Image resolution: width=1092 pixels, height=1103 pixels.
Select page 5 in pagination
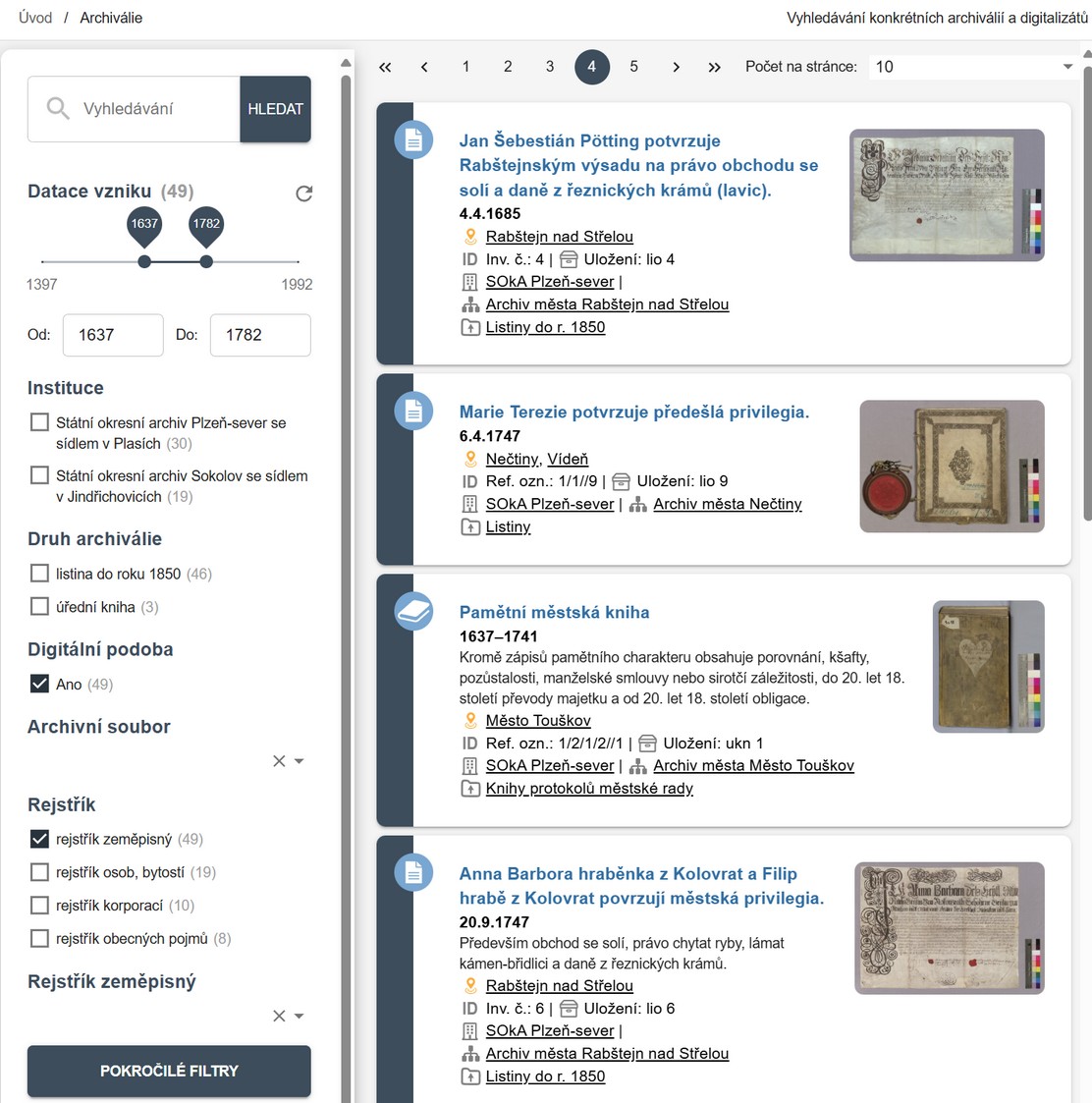pos(633,67)
